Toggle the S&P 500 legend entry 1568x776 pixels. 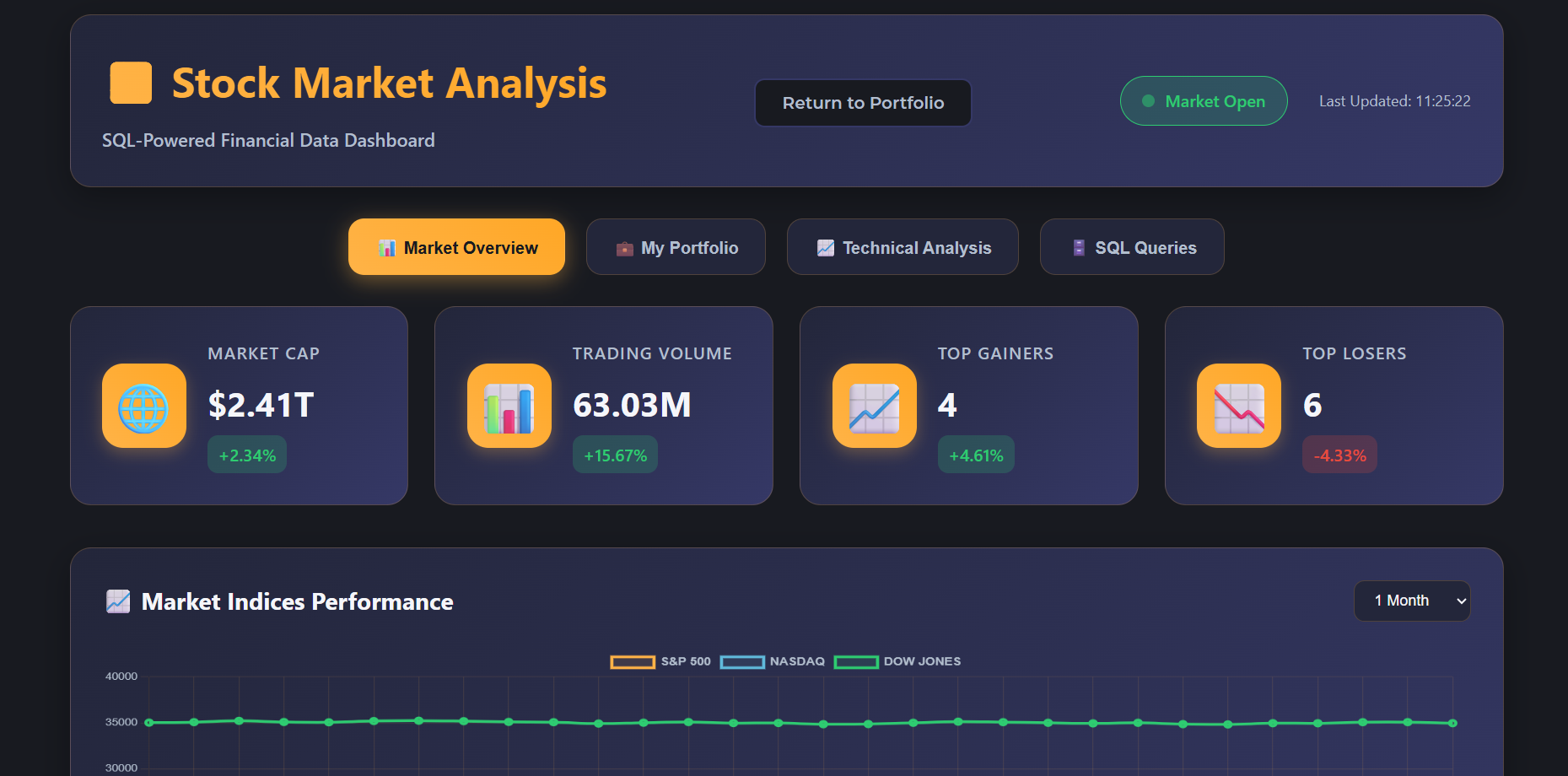[x=660, y=661]
